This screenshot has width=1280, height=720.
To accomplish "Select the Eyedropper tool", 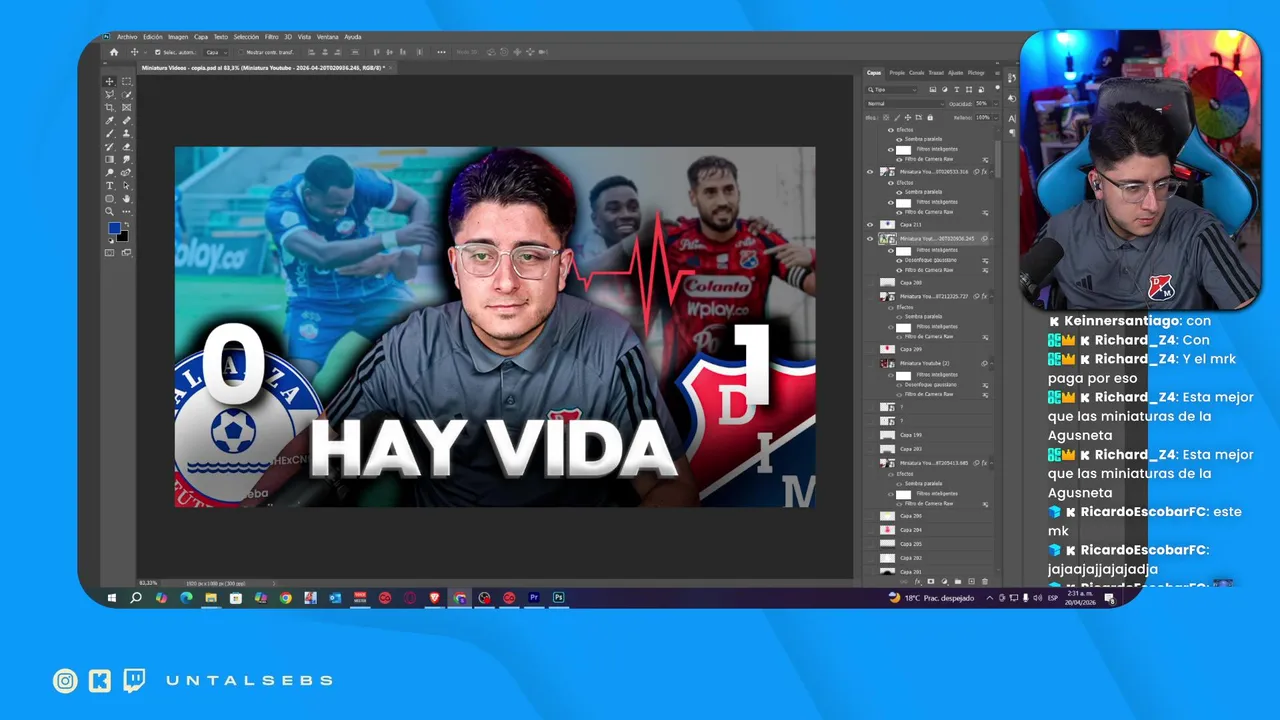I will (x=109, y=120).
